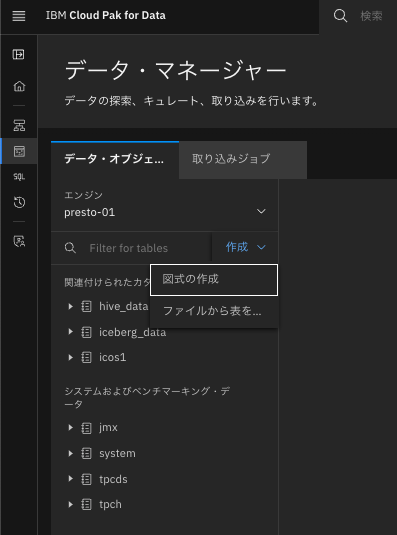The image size is (397, 535).
Task: Click the IBM Cloud Pak for Data title
Action: coord(106,15)
